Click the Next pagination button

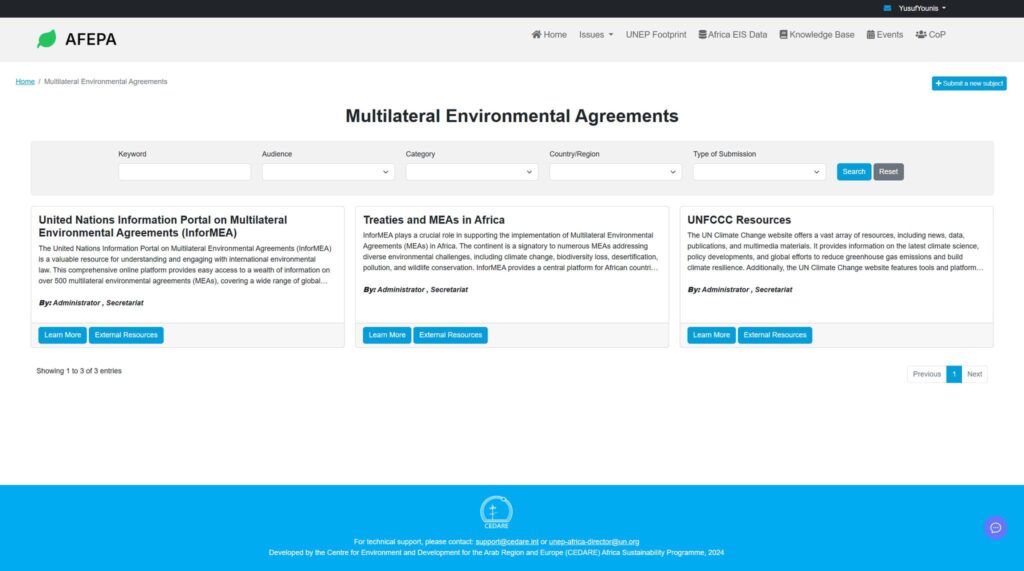[x=974, y=374]
